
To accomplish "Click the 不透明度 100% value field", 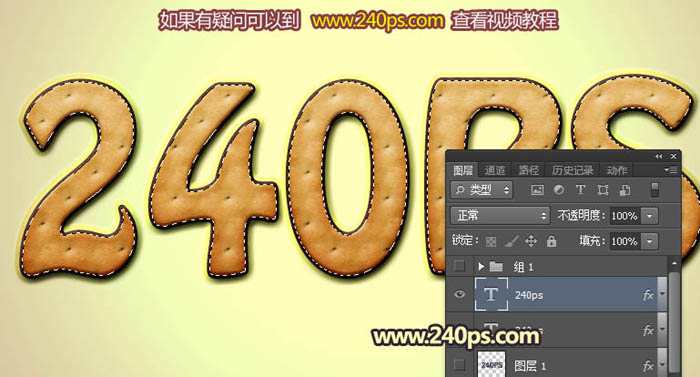I will click(625, 216).
